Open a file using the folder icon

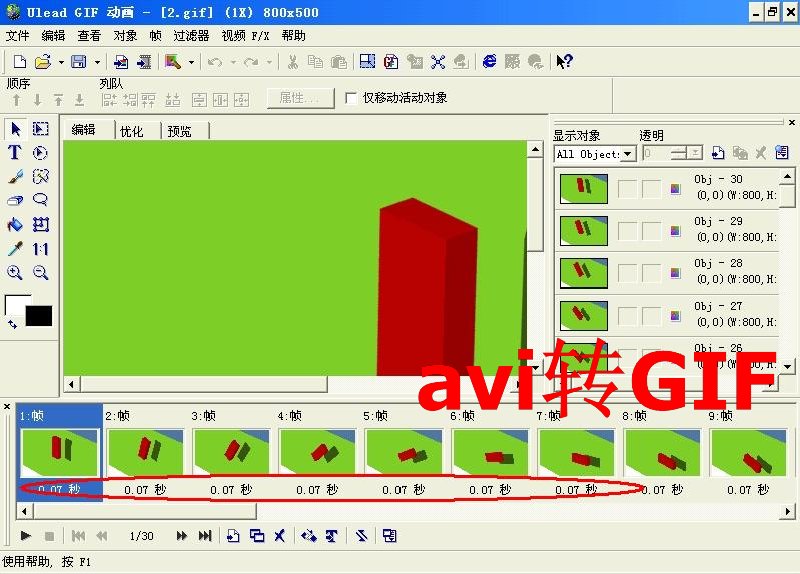point(43,62)
